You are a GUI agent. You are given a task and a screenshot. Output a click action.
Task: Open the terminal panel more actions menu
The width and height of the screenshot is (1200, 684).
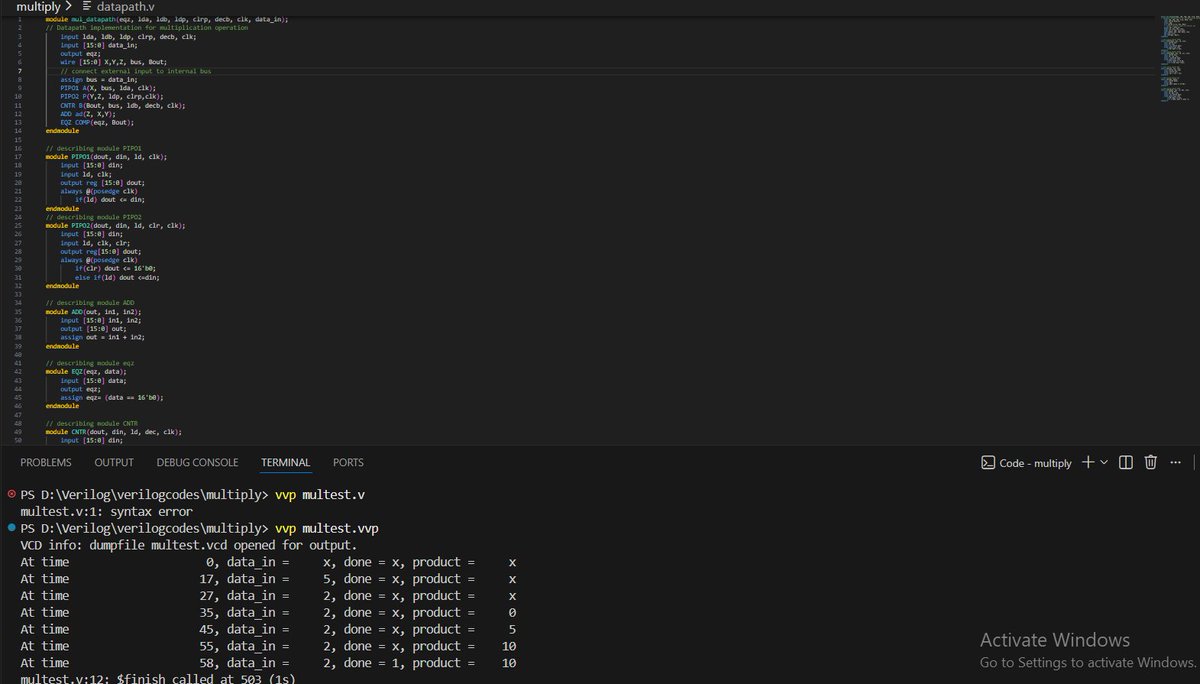tap(1175, 462)
